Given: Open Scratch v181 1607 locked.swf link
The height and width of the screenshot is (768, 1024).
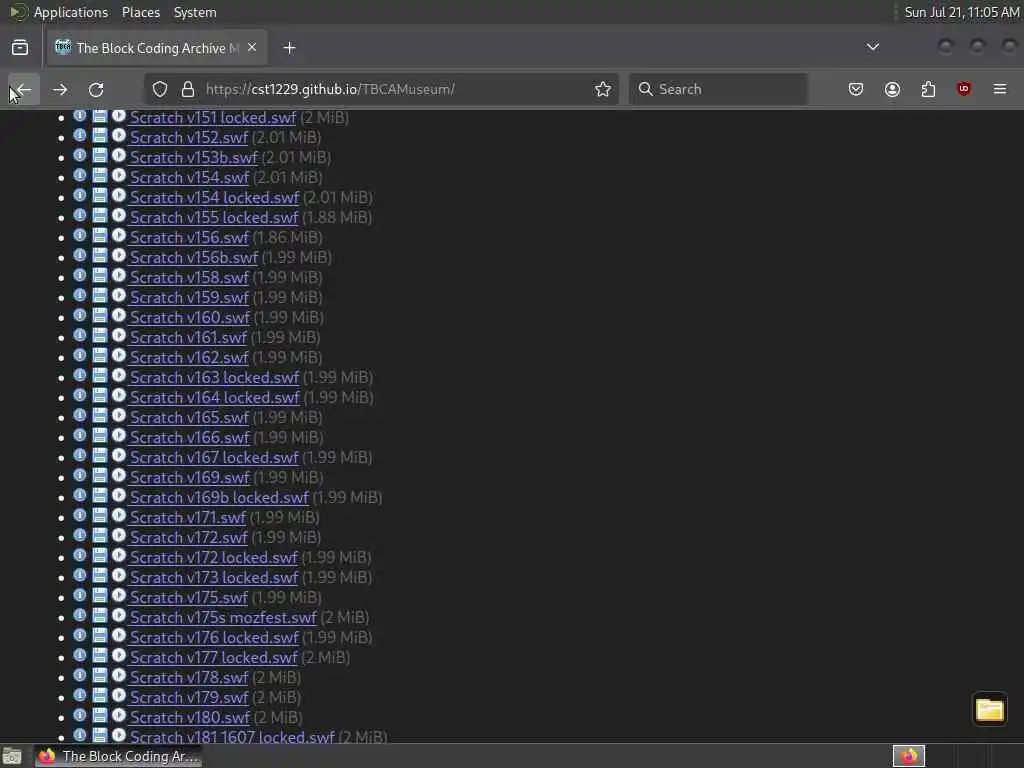Looking at the screenshot, I should 232,737.
